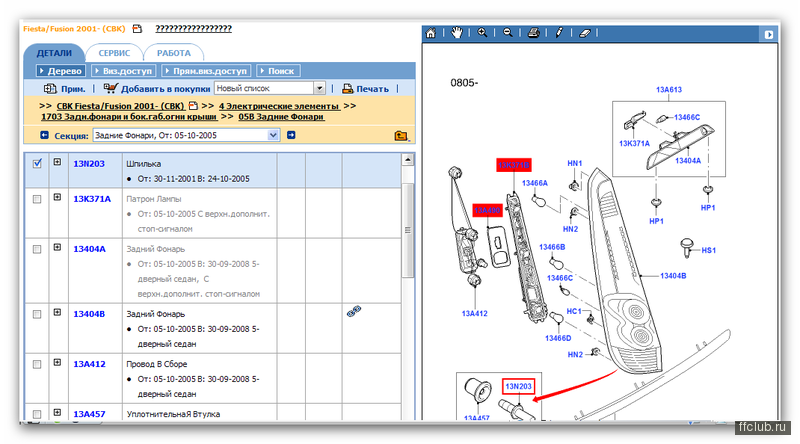Viewport: 800px width, 444px height.
Task: Open the Виз.доступ view
Action: pos(123,71)
